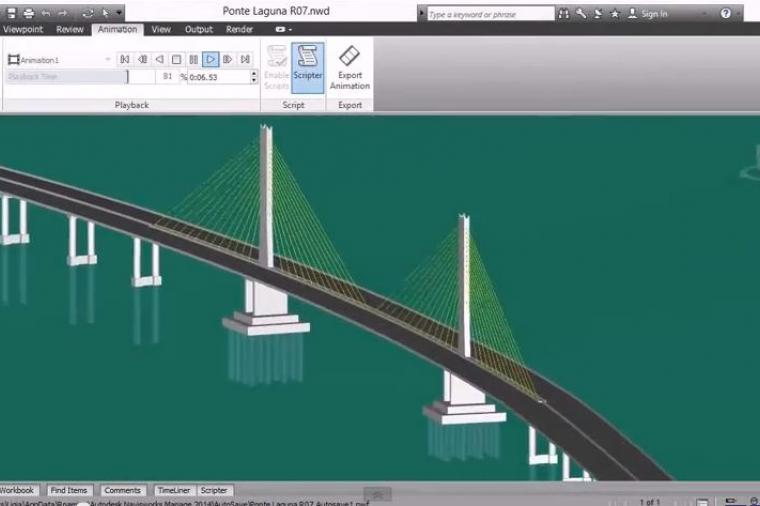Click the Favorites star icon
Viewport: 760px width, 506px height.
615,14
